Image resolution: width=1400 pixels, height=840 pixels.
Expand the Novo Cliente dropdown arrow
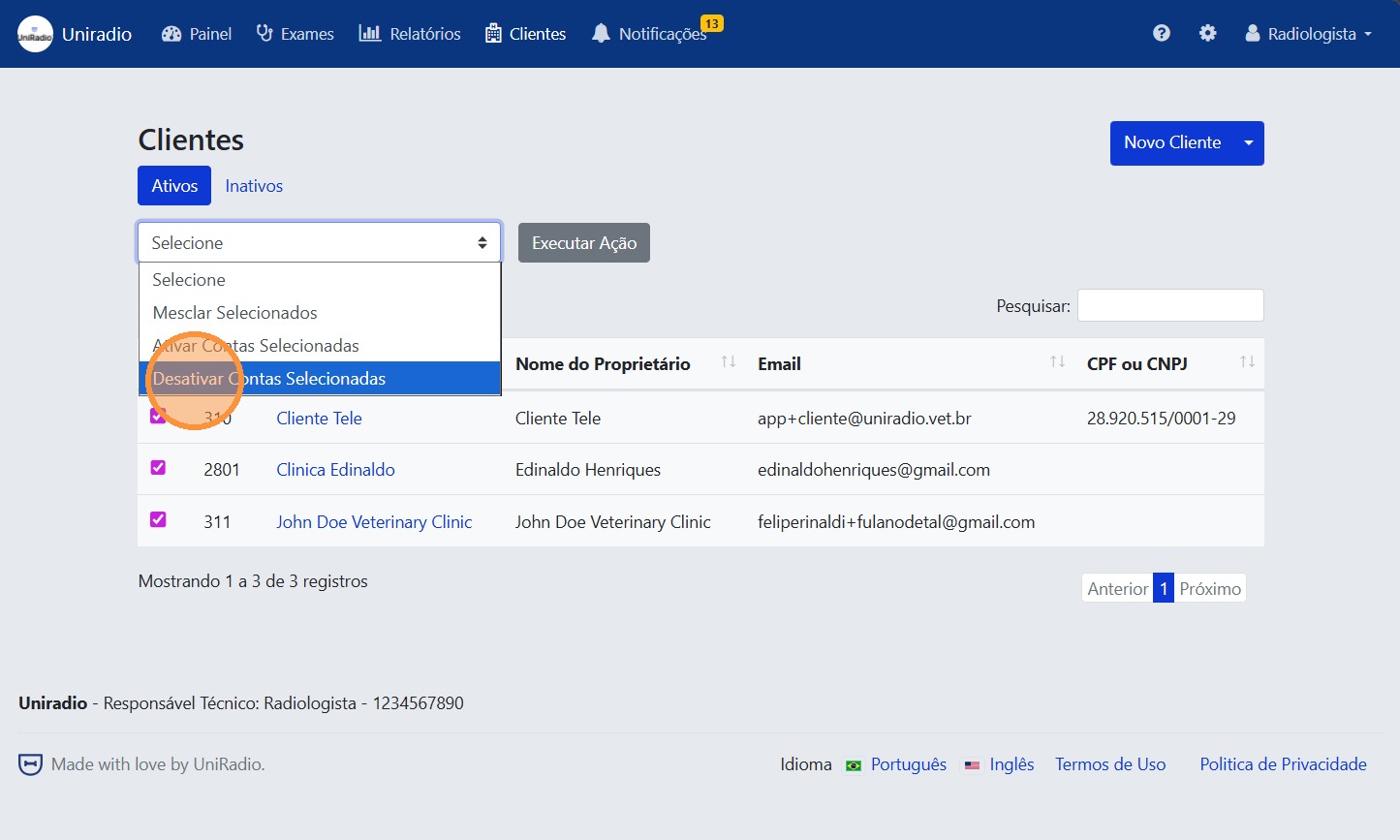1249,143
